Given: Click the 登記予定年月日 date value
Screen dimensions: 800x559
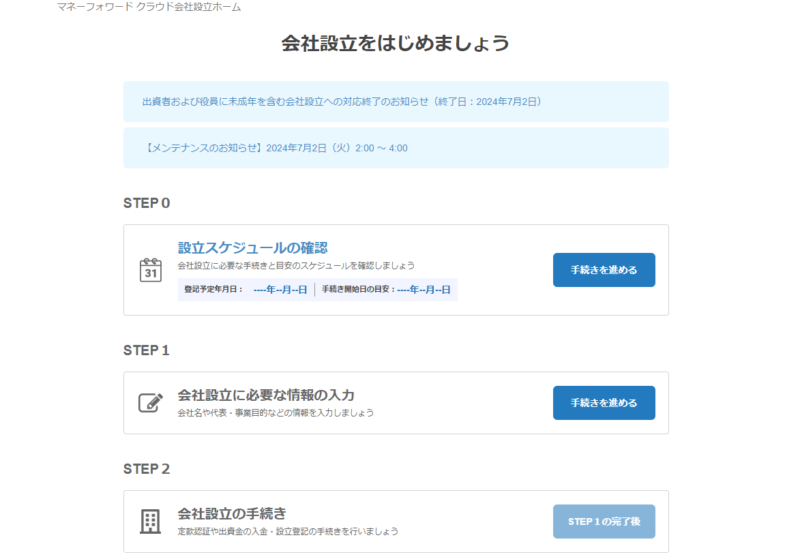Looking at the screenshot, I should click(280, 290).
